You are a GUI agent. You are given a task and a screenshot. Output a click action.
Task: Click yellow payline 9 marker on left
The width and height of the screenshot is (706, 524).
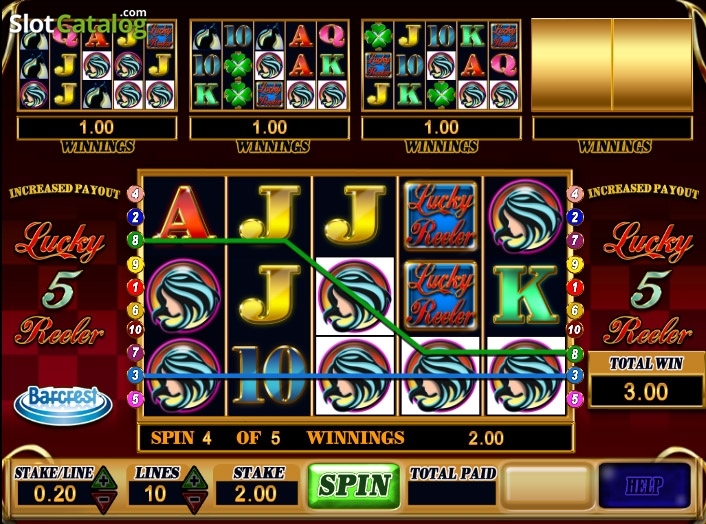[x=135, y=264]
